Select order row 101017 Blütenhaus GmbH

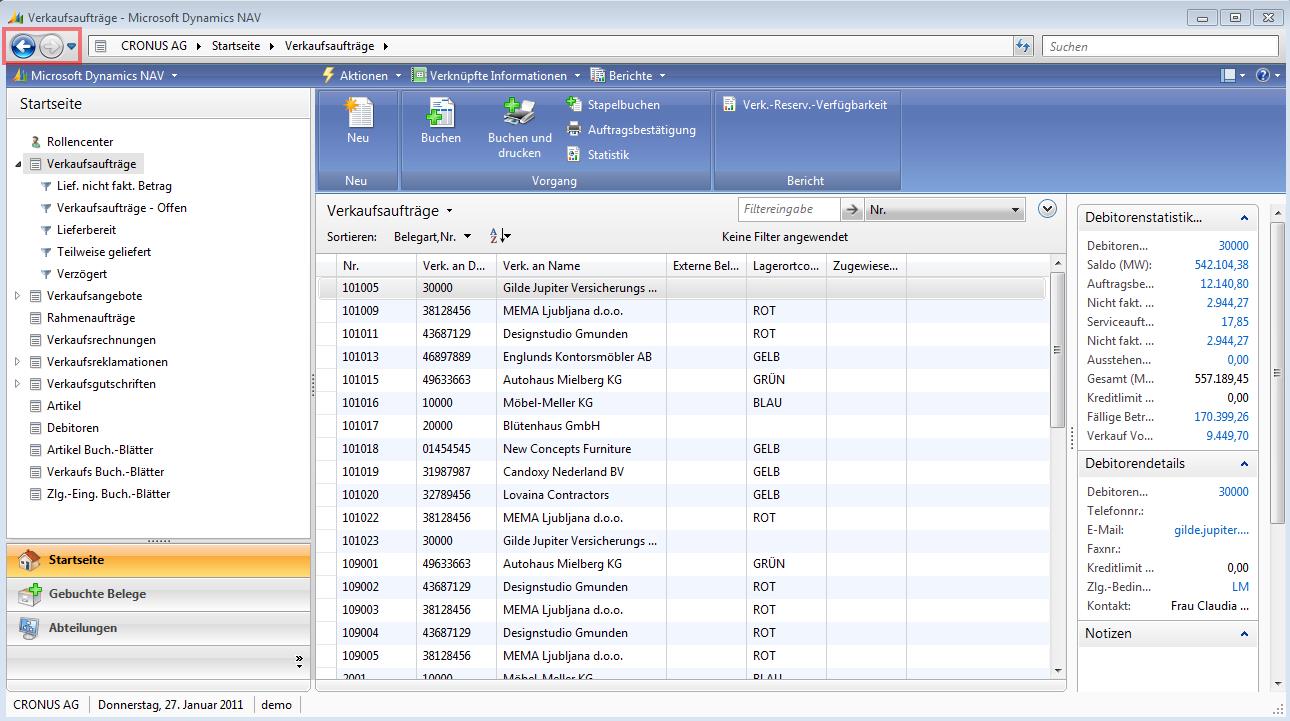[682, 426]
